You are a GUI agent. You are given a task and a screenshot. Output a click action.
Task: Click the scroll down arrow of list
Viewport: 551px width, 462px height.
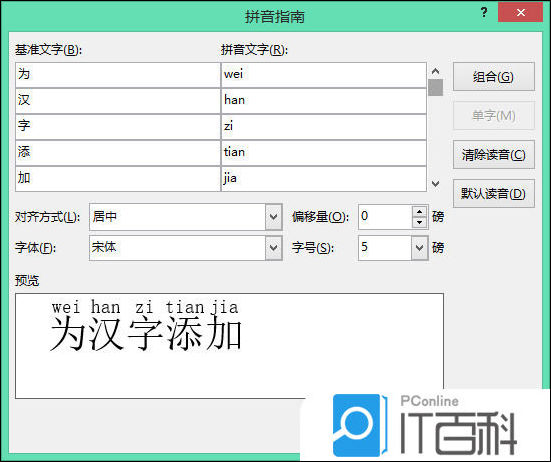click(x=435, y=183)
